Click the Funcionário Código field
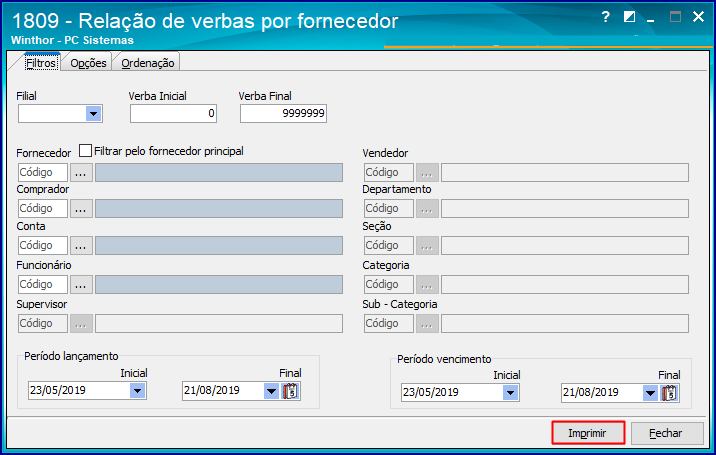The image size is (716, 455). 42,285
